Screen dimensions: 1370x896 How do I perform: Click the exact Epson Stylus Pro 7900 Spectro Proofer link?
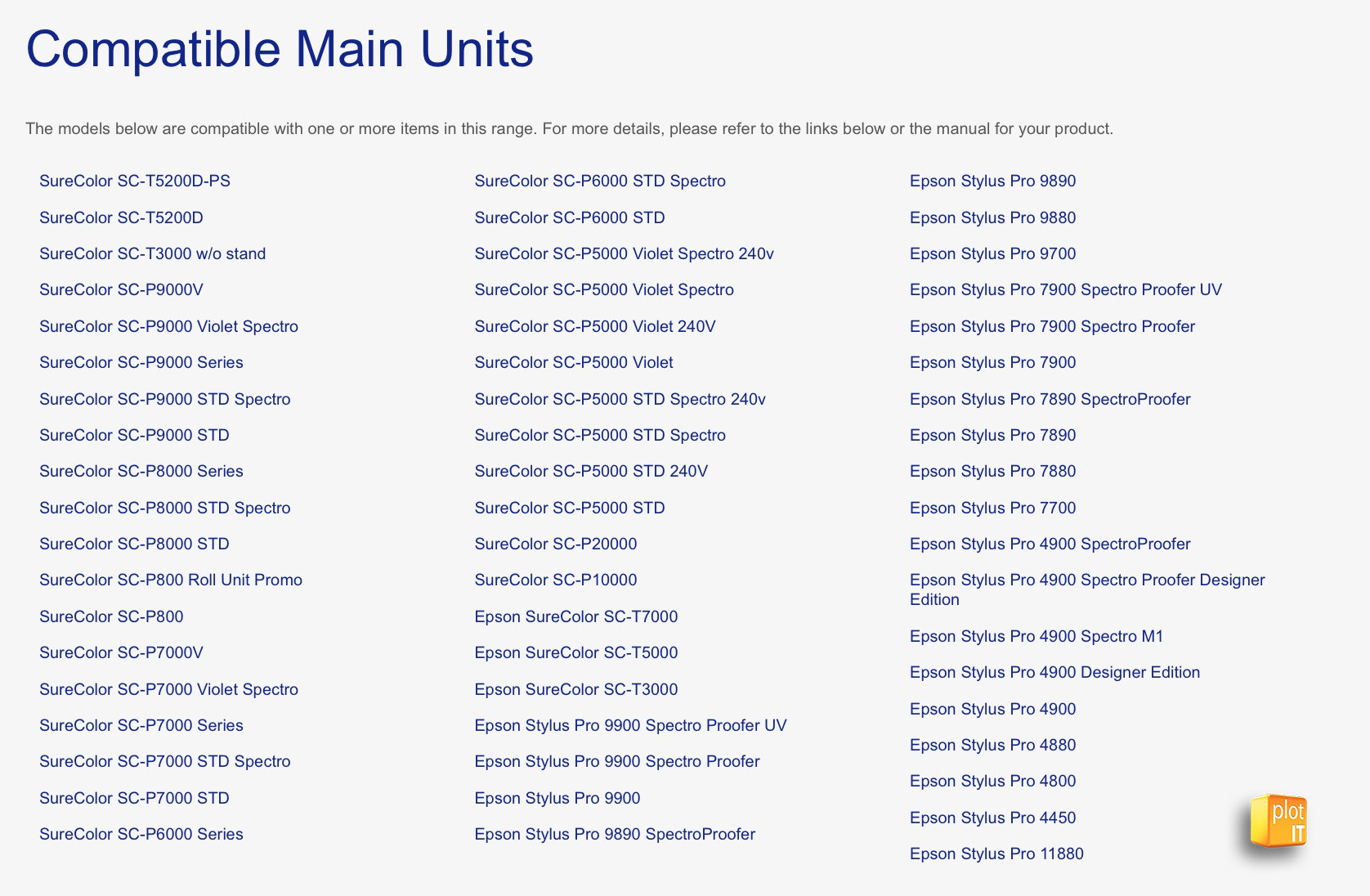click(1053, 326)
